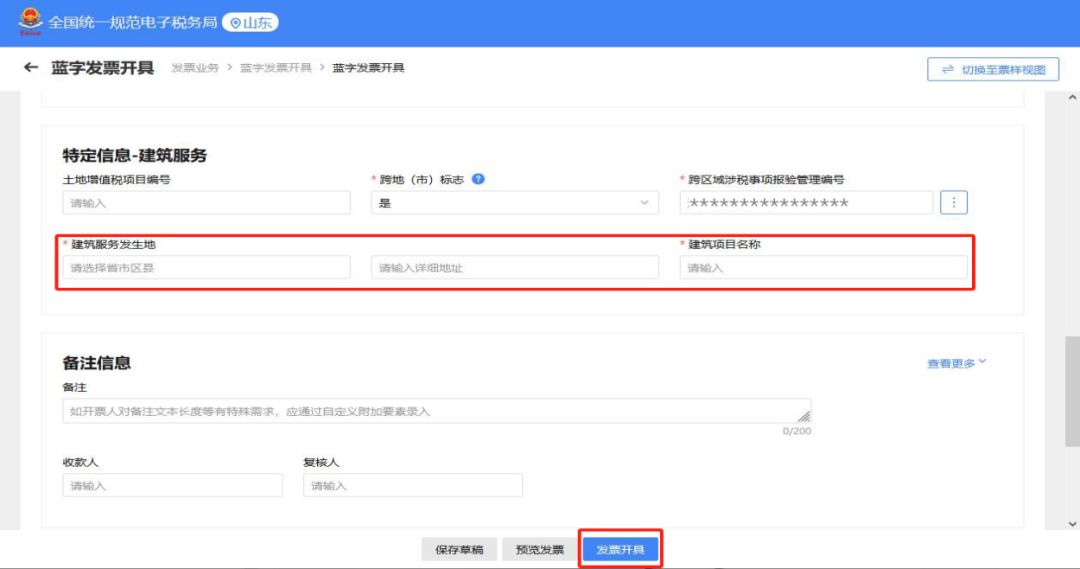The image size is (1080, 569).
Task: Click the 0/200 character counter
Action: coord(797,431)
